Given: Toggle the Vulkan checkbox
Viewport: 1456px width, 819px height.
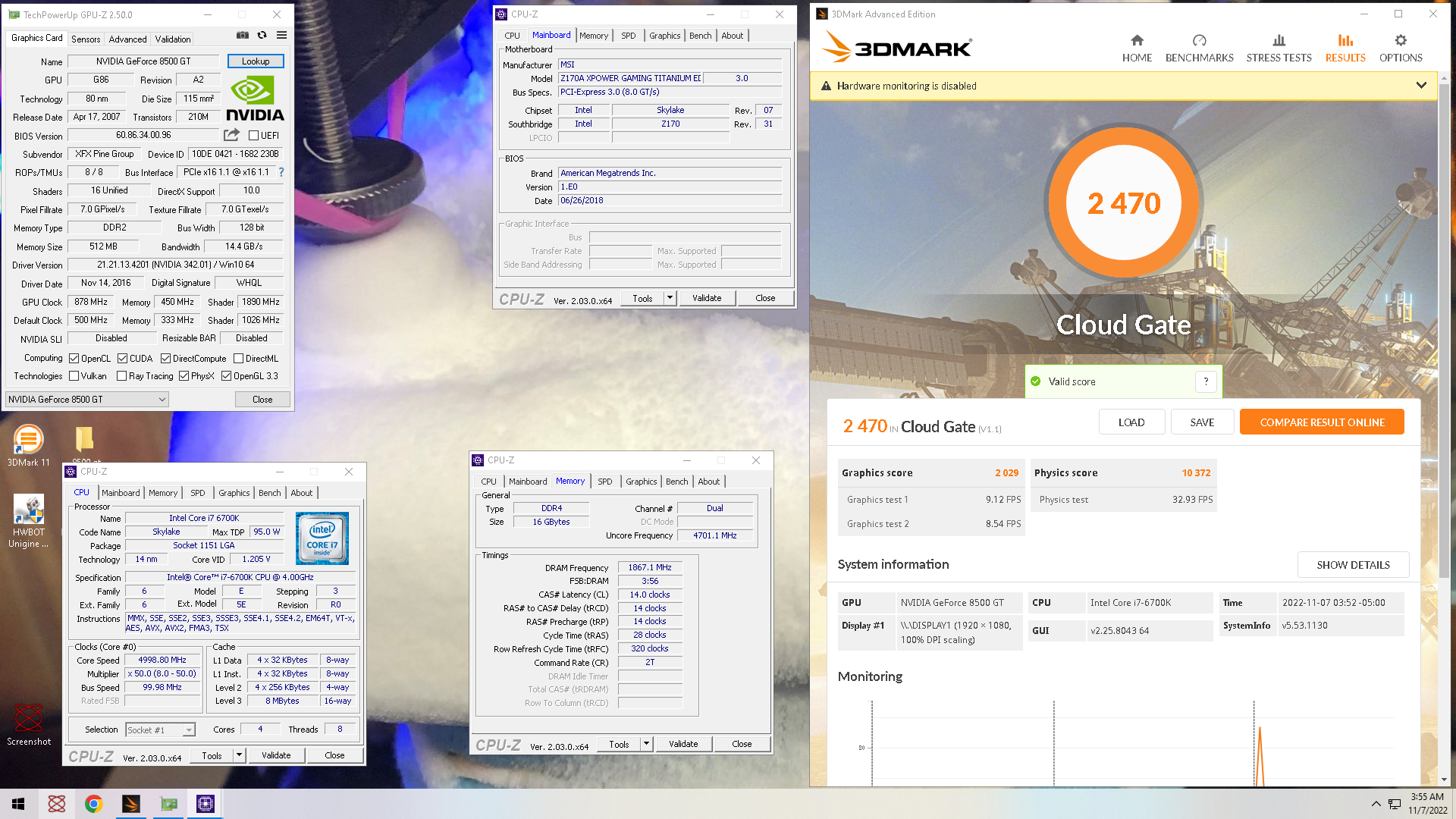Looking at the screenshot, I should click(x=74, y=376).
